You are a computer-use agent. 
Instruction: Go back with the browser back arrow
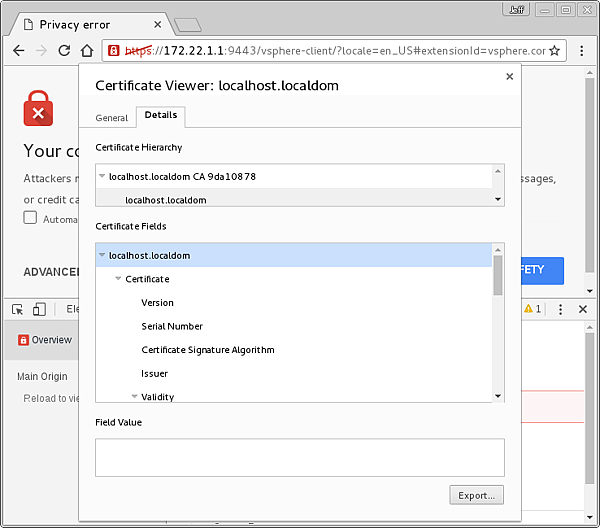18,51
